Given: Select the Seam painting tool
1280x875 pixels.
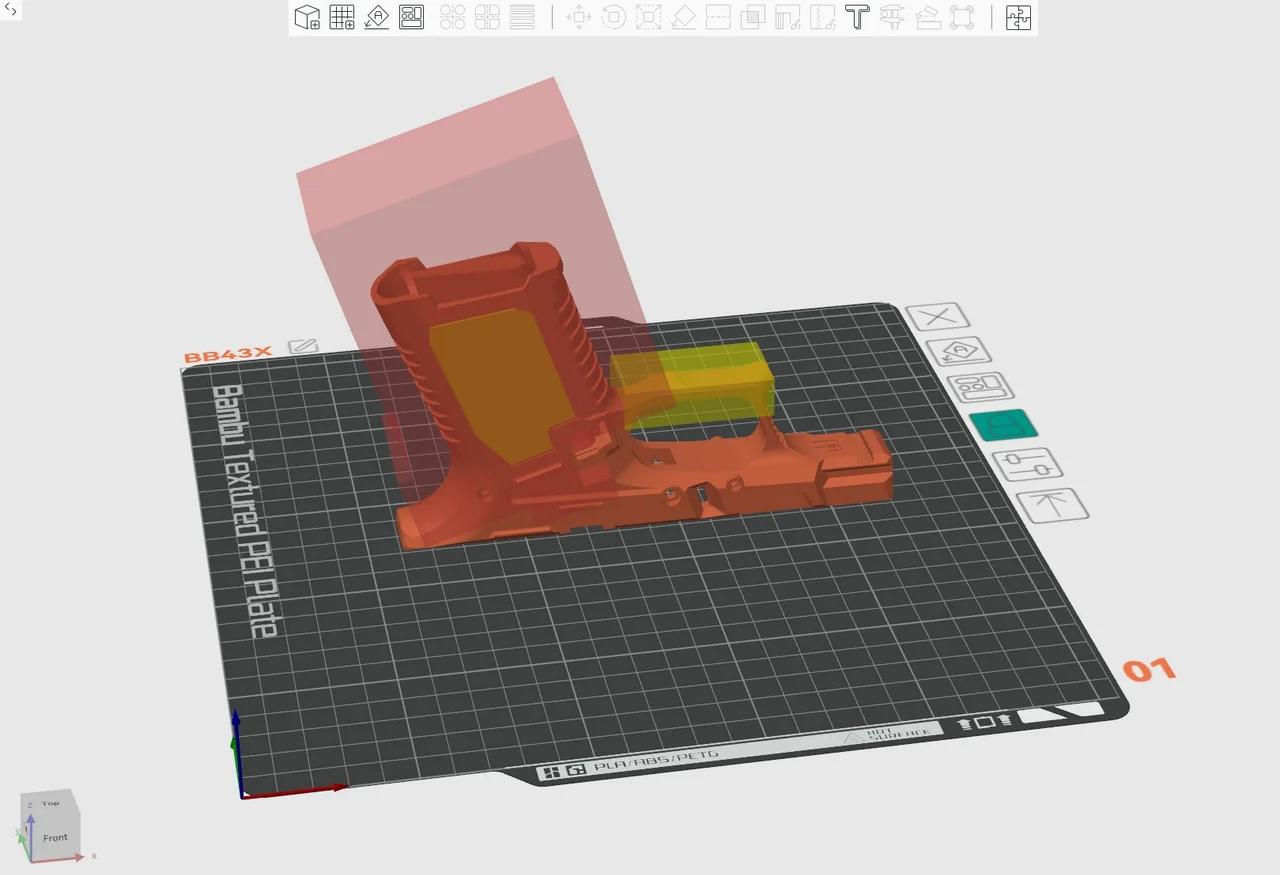Looking at the screenshot, I should point(823,17).
